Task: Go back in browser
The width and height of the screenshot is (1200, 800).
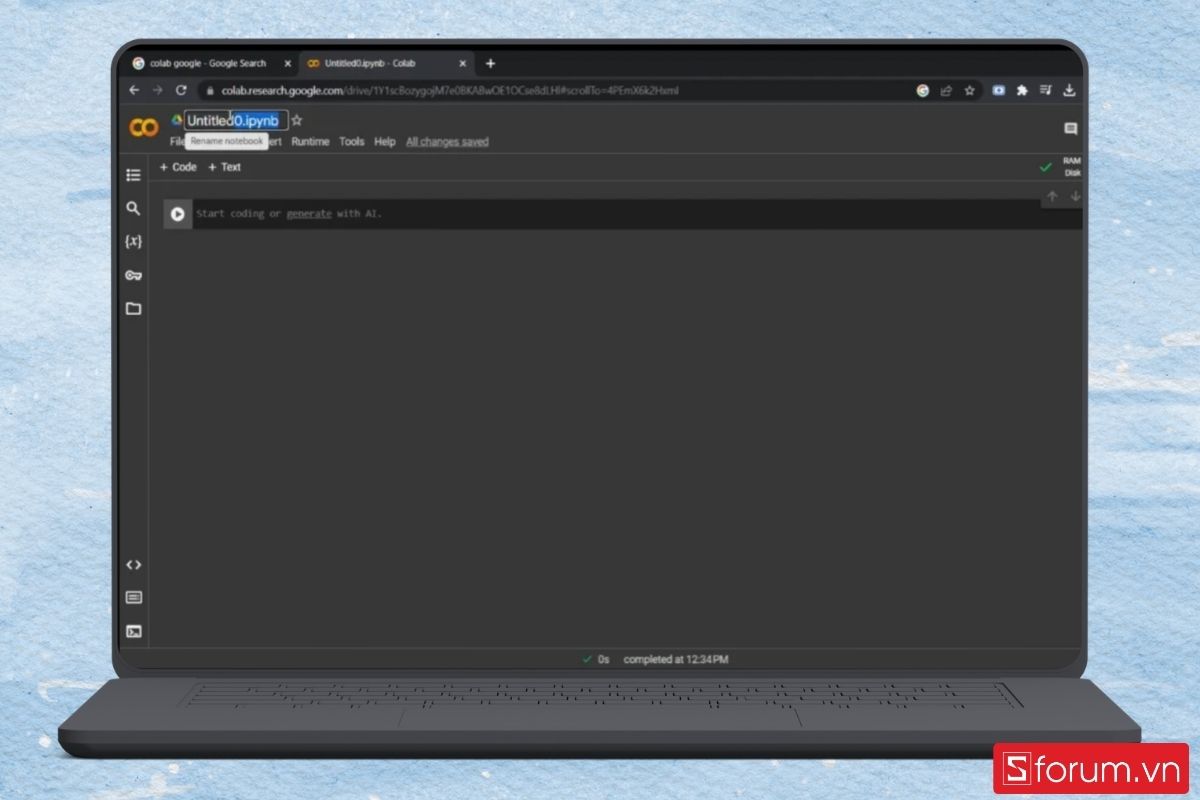Action: [x=135, y=90]
